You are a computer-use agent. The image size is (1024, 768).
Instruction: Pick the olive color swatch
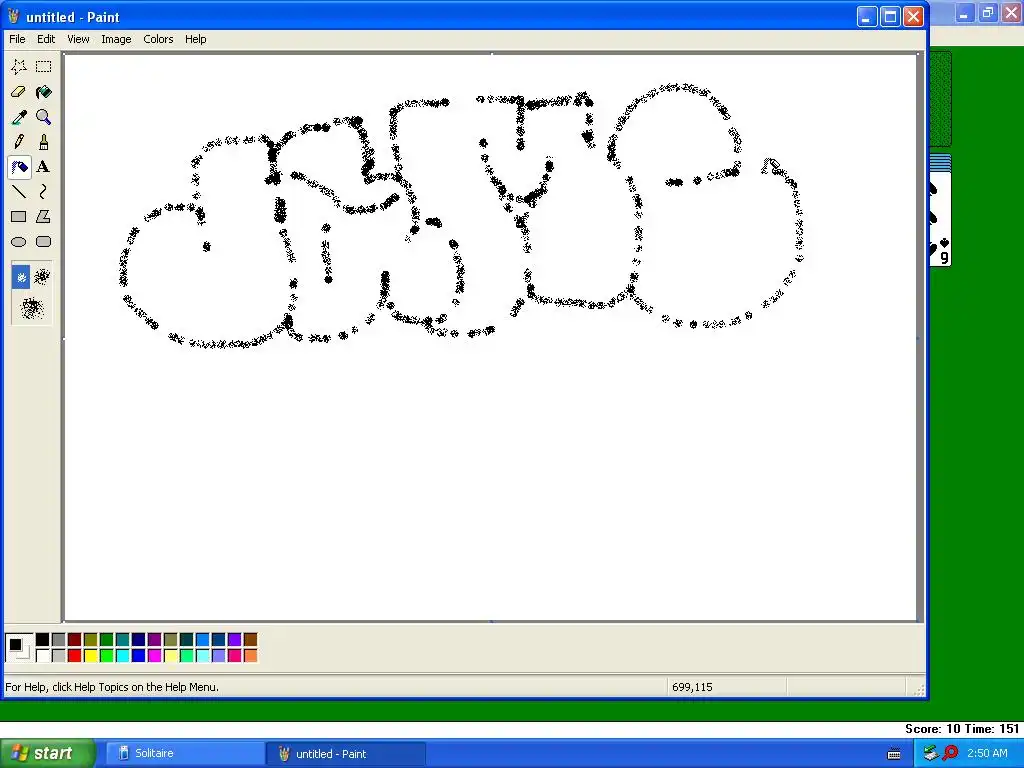91,639
